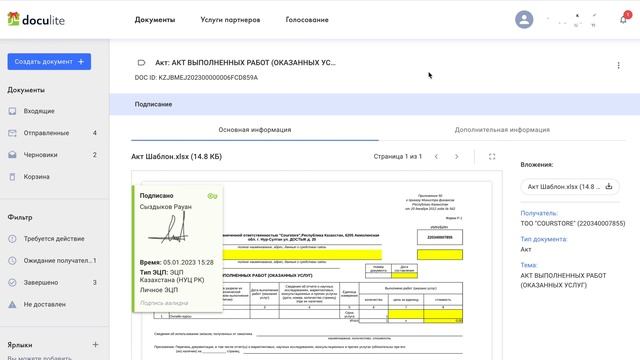Click the Ярлыки section heading
The width and height of the screenshot is (640, 360).
click(20, 345)
